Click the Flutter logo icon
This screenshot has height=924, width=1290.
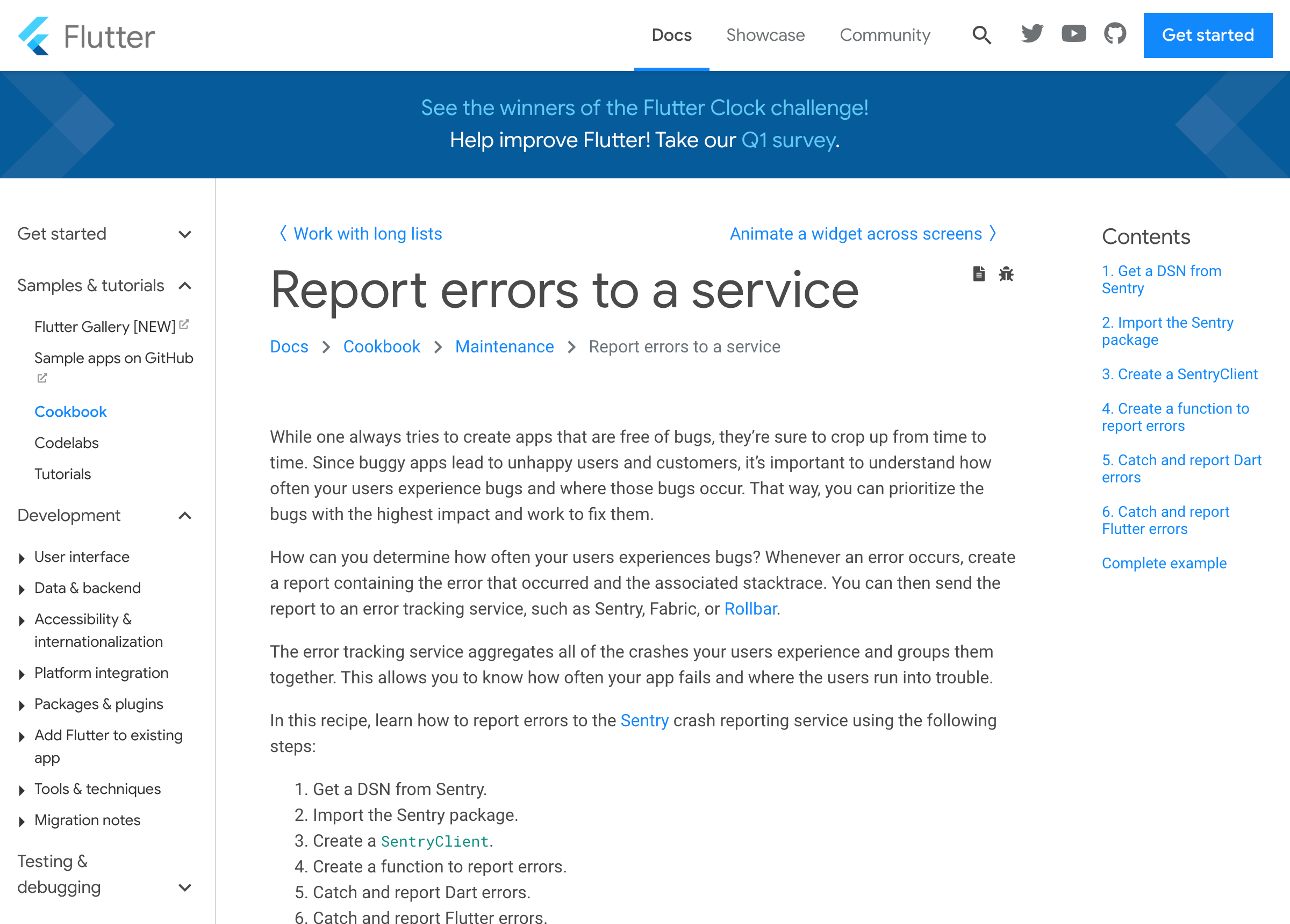(34, 36)
